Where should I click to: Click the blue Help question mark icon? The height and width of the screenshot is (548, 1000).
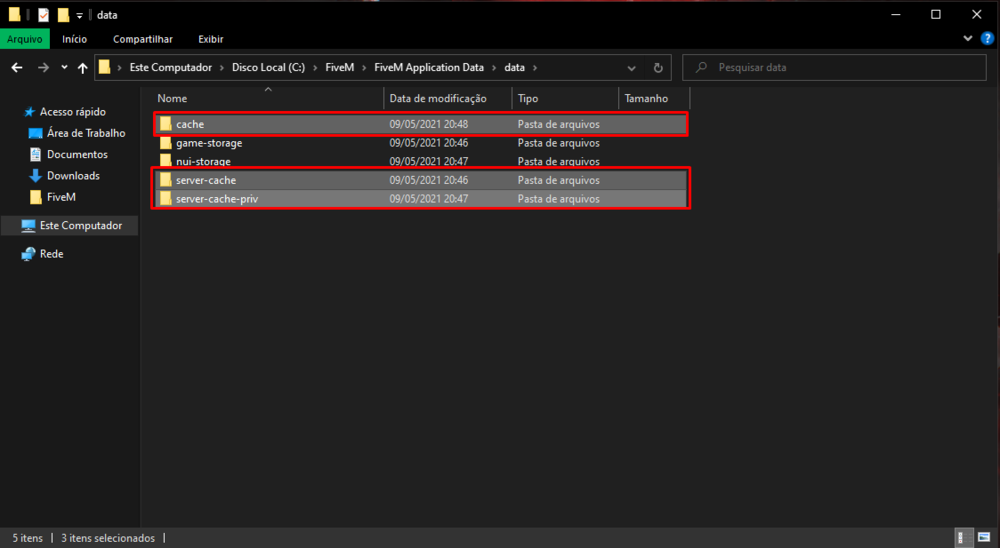(987, 38)
